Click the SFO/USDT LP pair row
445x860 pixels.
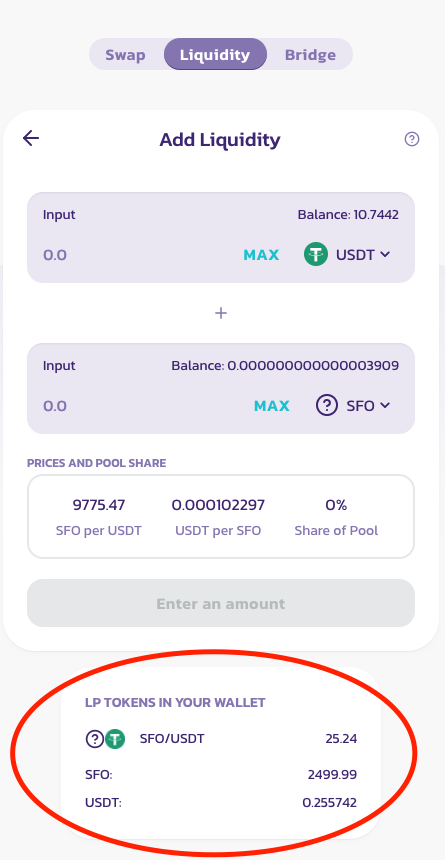coord(221,739)
